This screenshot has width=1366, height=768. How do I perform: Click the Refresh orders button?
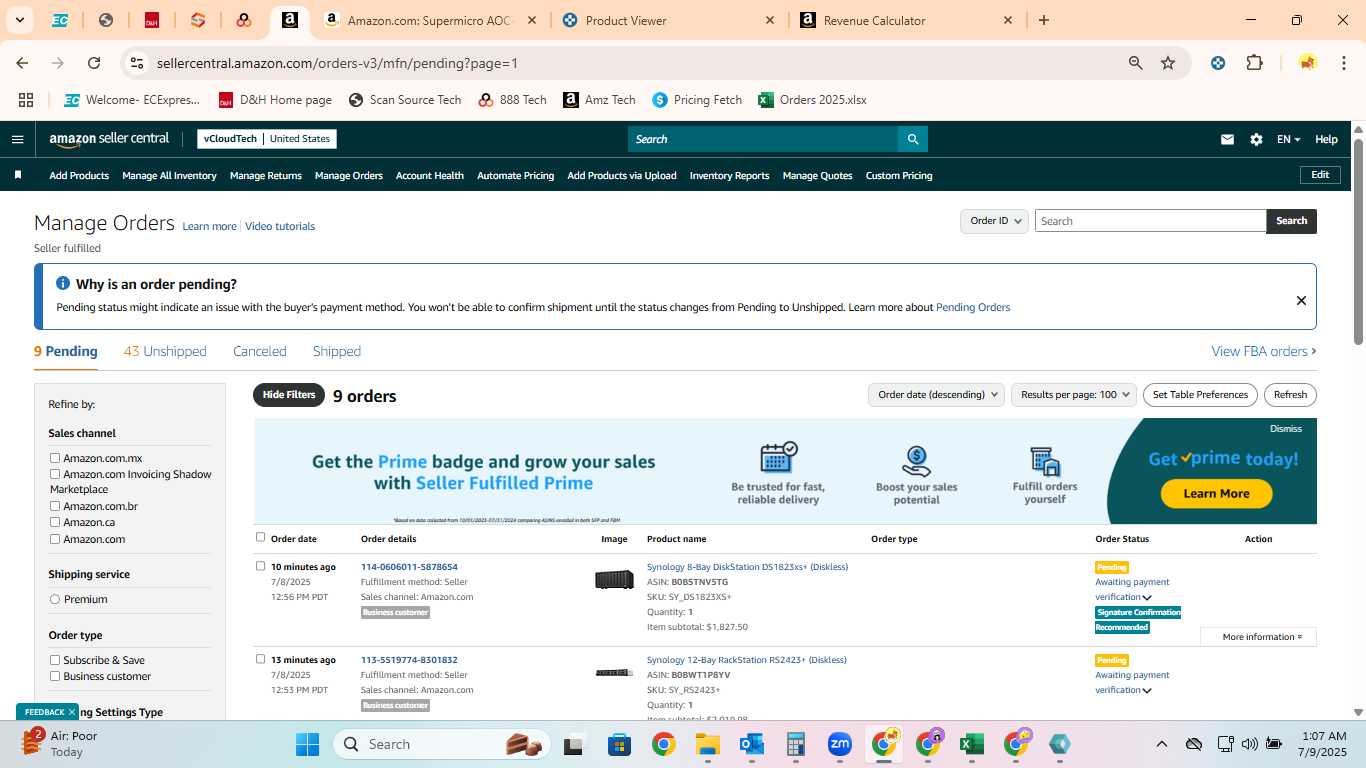click(x=1290, y=395)
